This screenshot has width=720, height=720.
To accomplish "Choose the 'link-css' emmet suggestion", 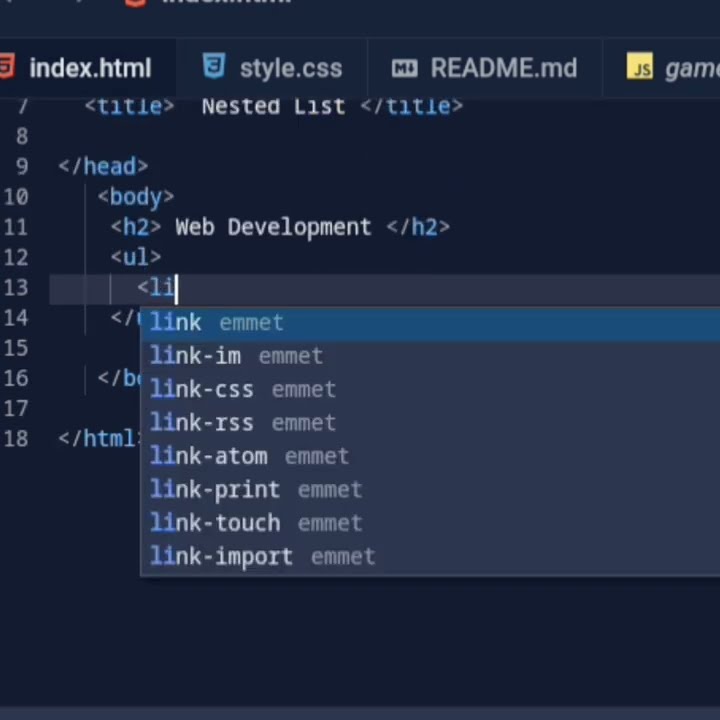I will 430,390.
